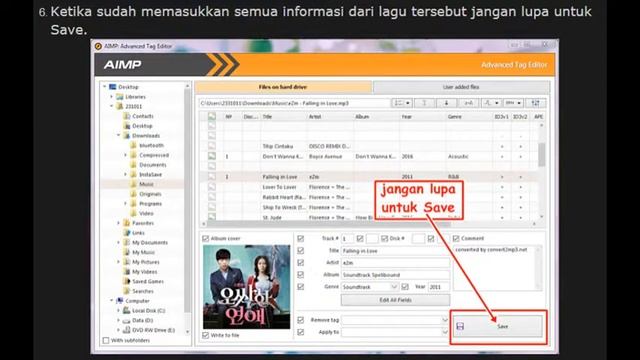Click the move up toolbar icon
Screen dimensions: 640x360
pyautogui.click(x=424, y=103)
